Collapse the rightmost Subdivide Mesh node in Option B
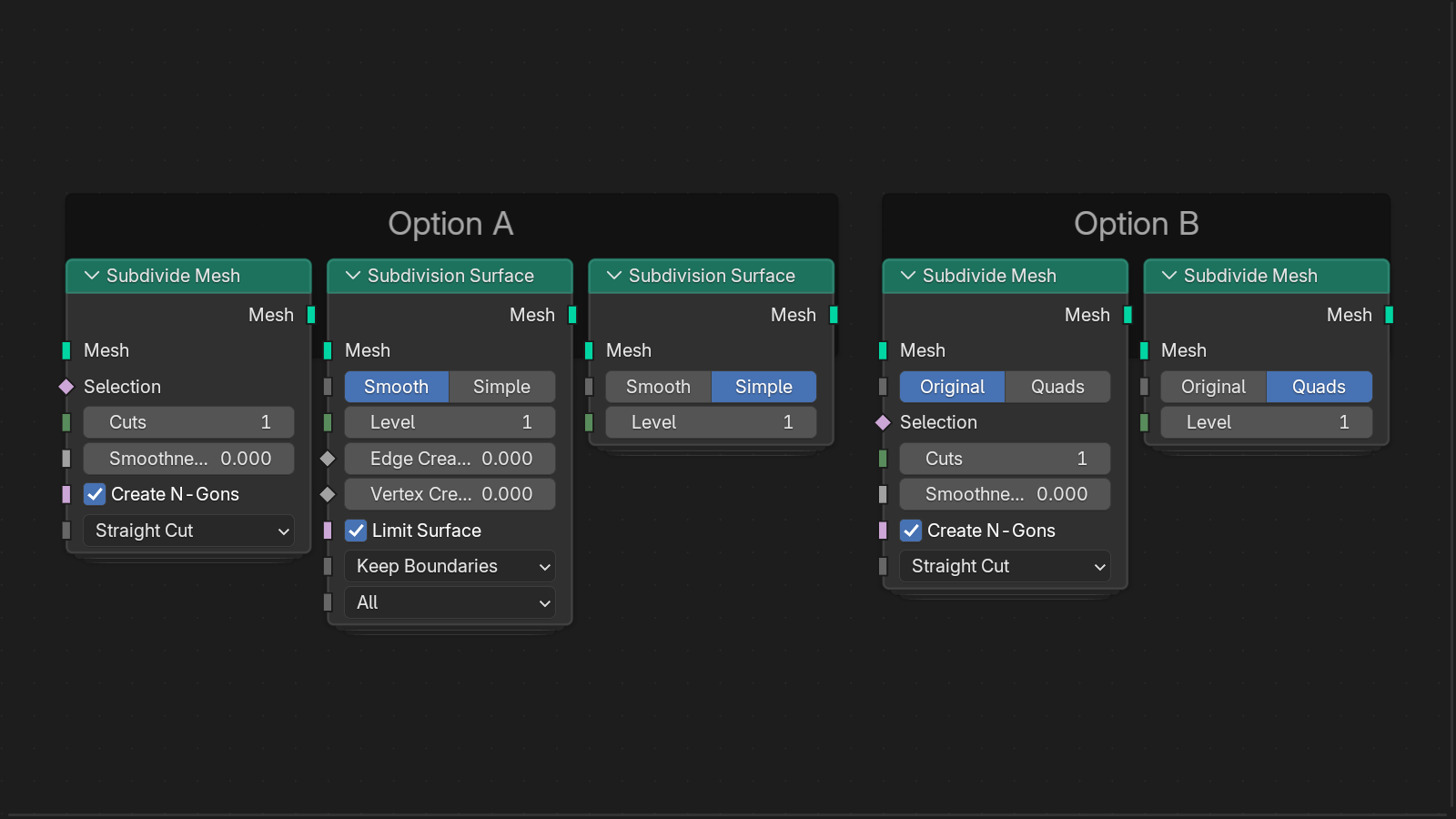The image size is (1456, 819). (1169, 276)
